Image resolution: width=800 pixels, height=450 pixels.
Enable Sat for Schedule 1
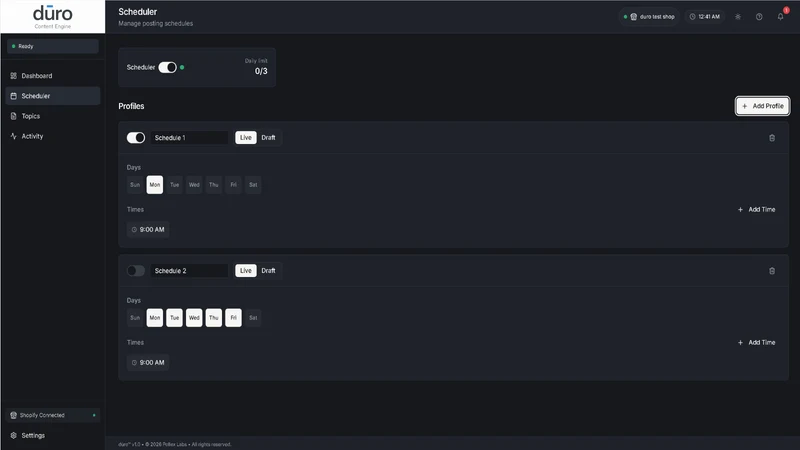pos(253,185)
